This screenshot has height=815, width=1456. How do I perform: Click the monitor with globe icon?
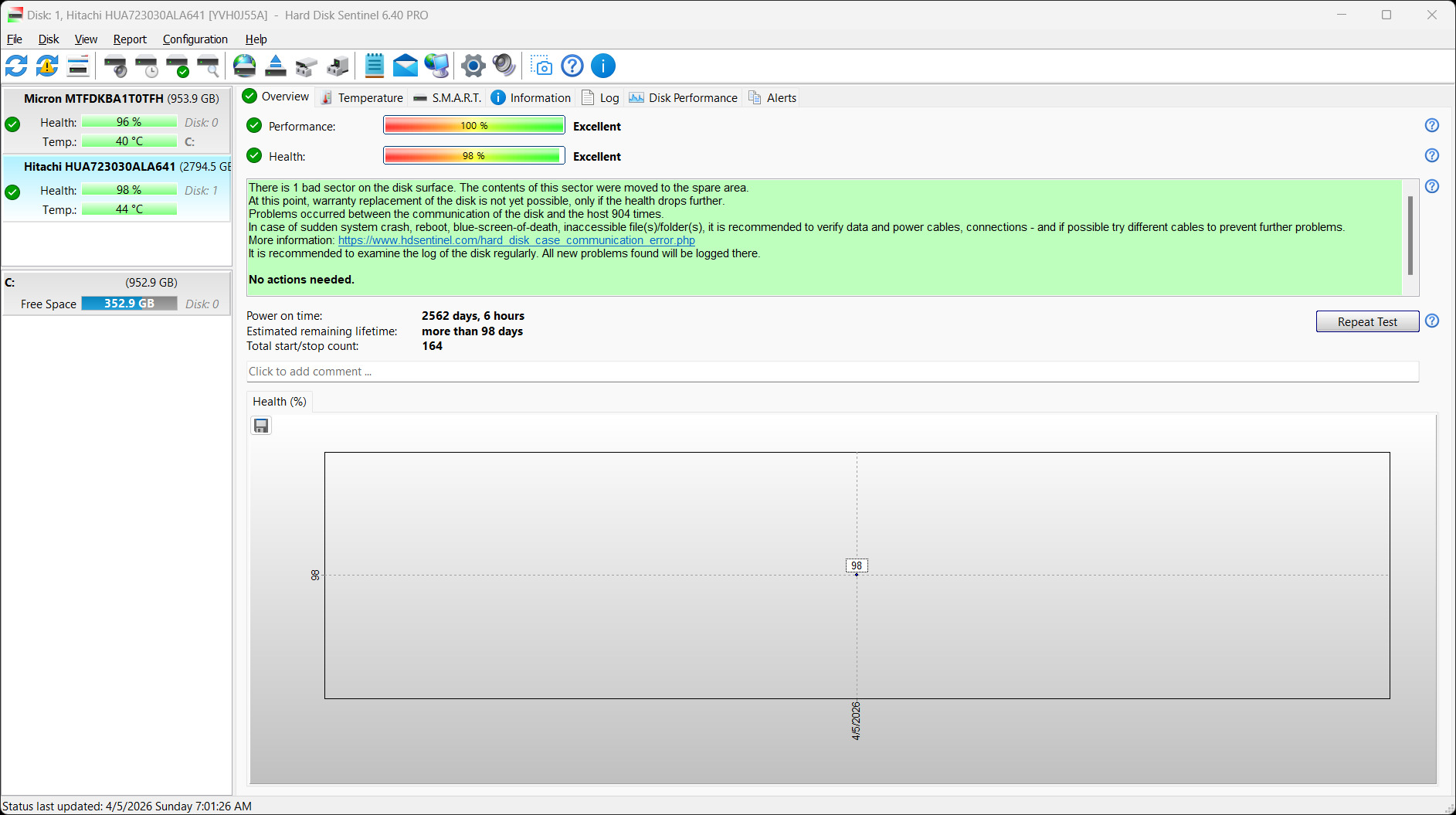point(437,66)
